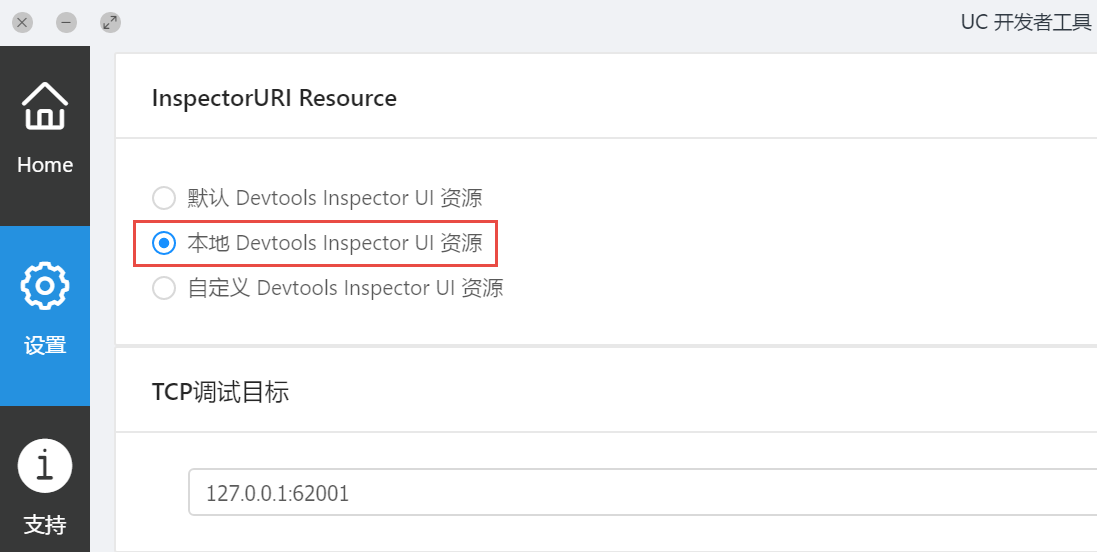Click the InspectorURI Resource section heading
Image resolution: width=1097 pixels, height=552 pixels.
[274, 98]
